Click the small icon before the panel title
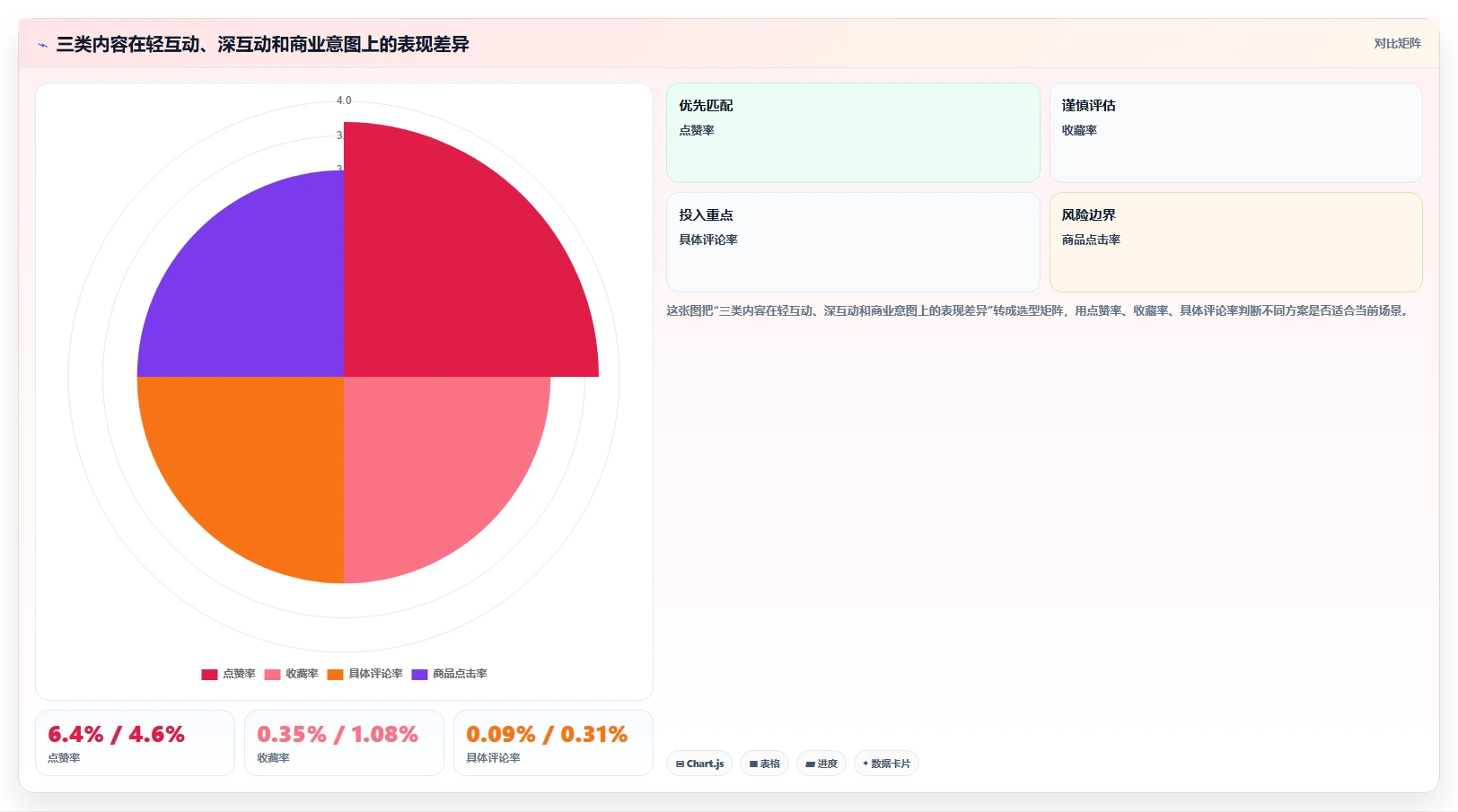This screenshot has width=1458, height=812. click(x=42, y=45)
